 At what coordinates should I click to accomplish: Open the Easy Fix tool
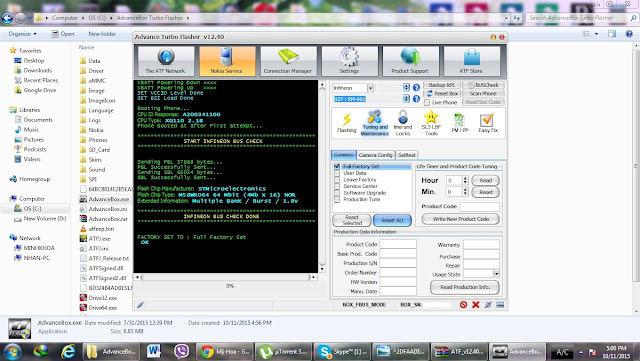pos(488,123)
